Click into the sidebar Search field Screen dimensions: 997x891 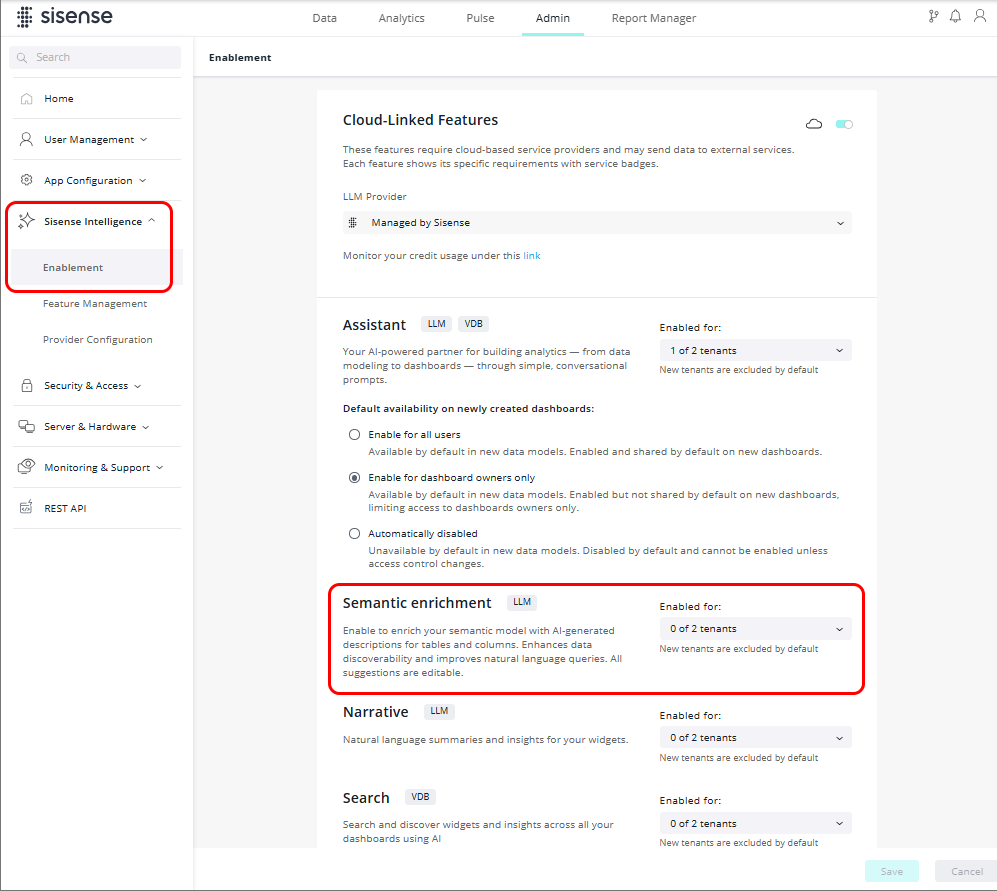pyautogui.click(x=95, y=57)
